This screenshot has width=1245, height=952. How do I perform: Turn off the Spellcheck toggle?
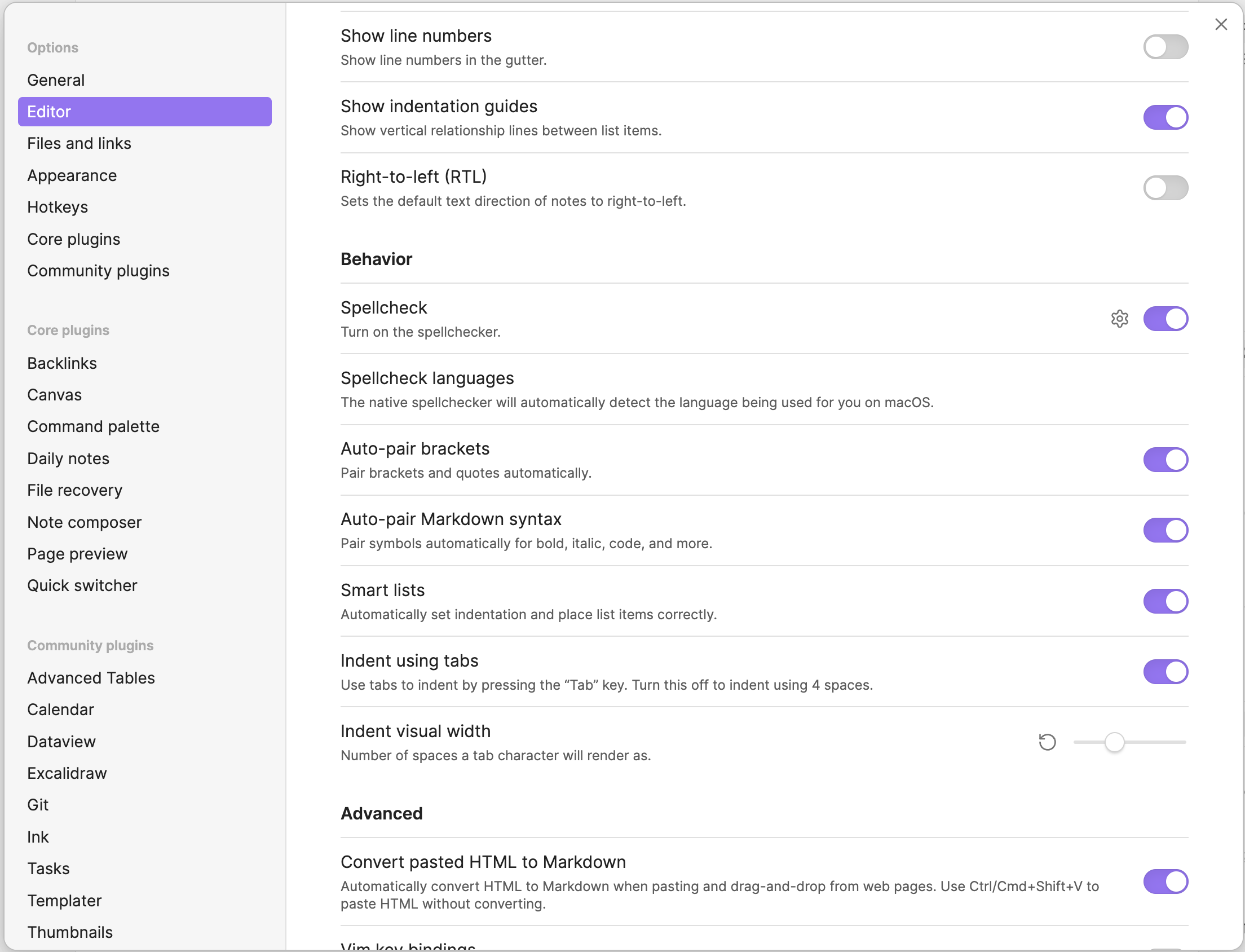pos(1165,319)
